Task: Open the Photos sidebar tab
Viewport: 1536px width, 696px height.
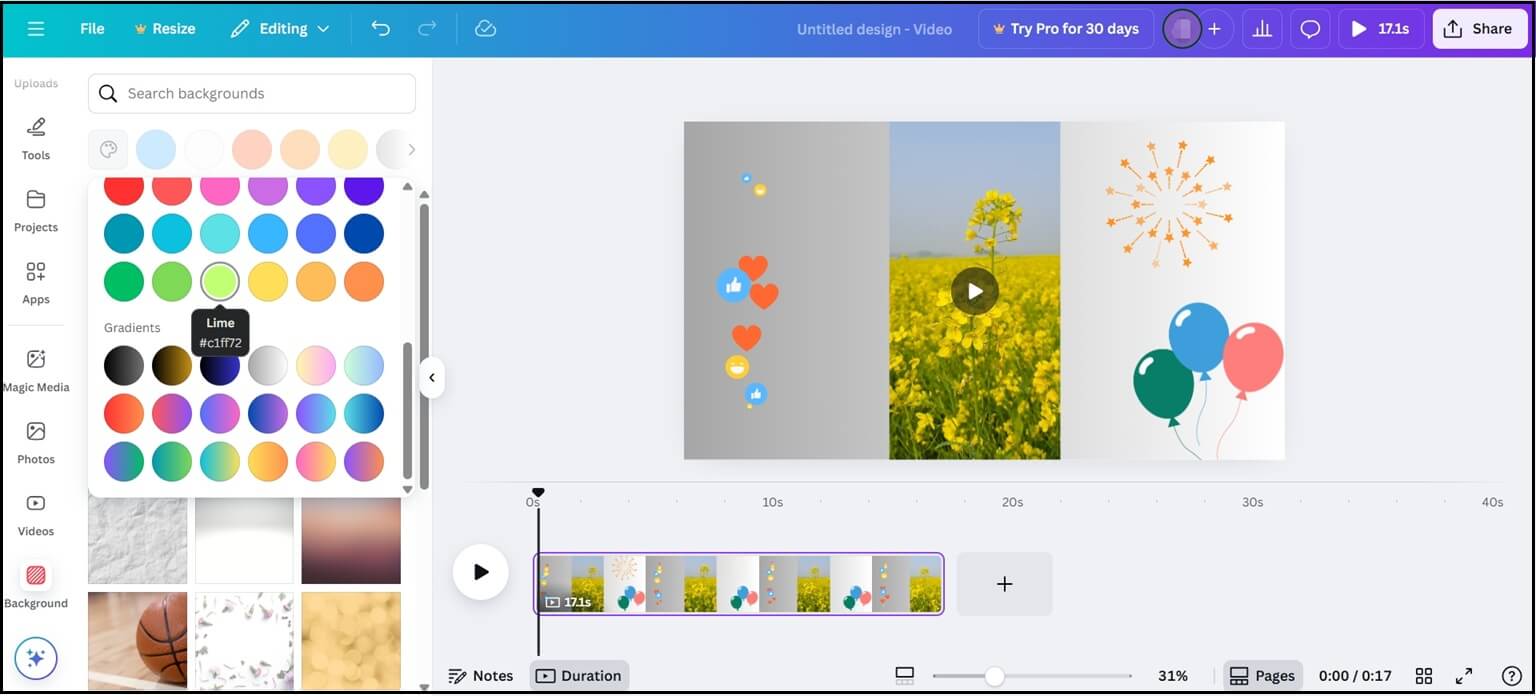Action: (x=36, y=443)
